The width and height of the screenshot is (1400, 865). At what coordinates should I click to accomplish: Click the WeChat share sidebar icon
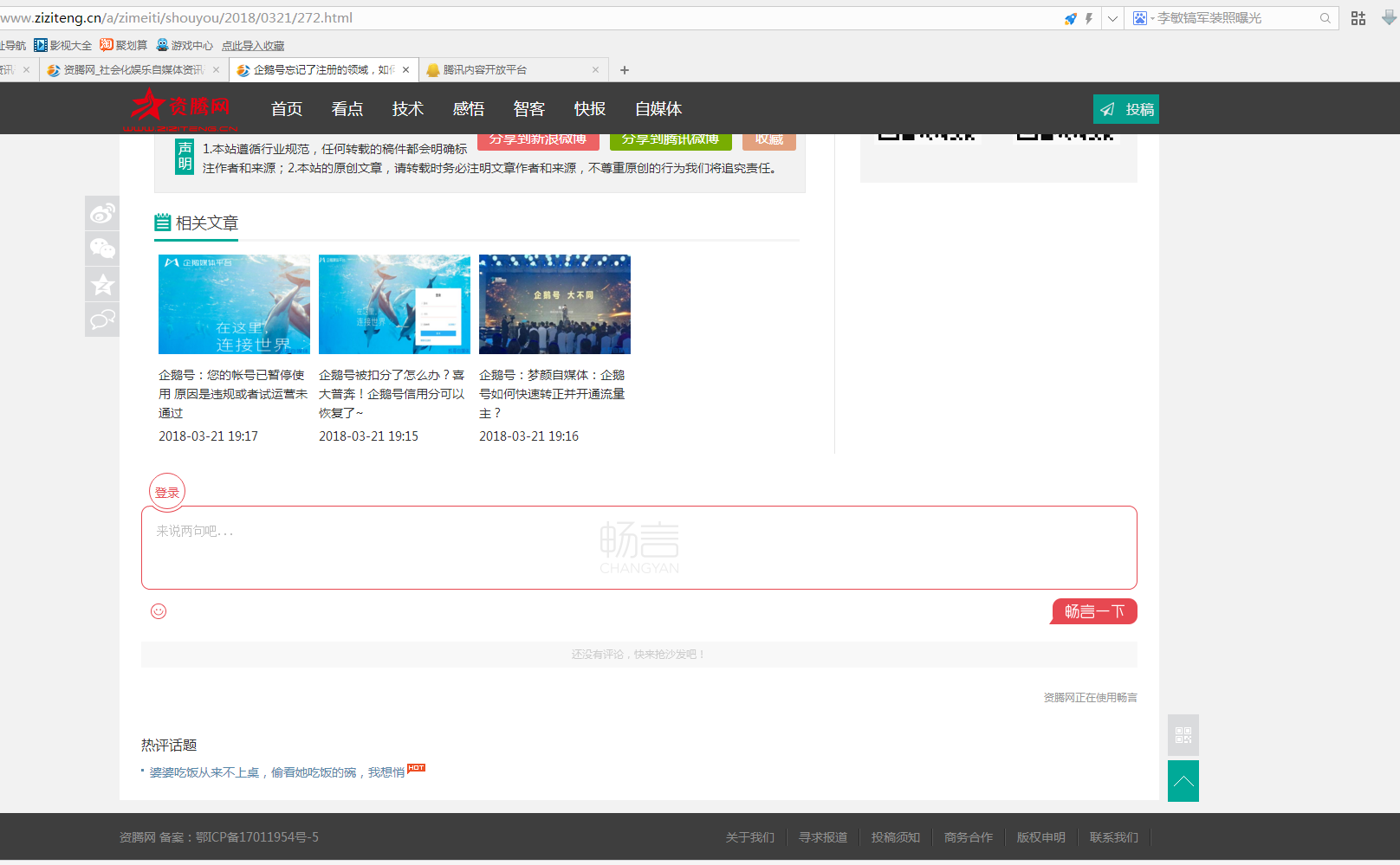(x=102, y=249)
